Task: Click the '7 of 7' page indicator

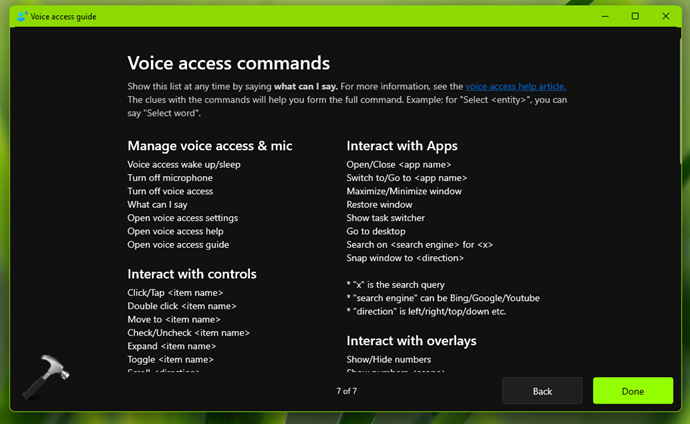Action: coord(346,391)
